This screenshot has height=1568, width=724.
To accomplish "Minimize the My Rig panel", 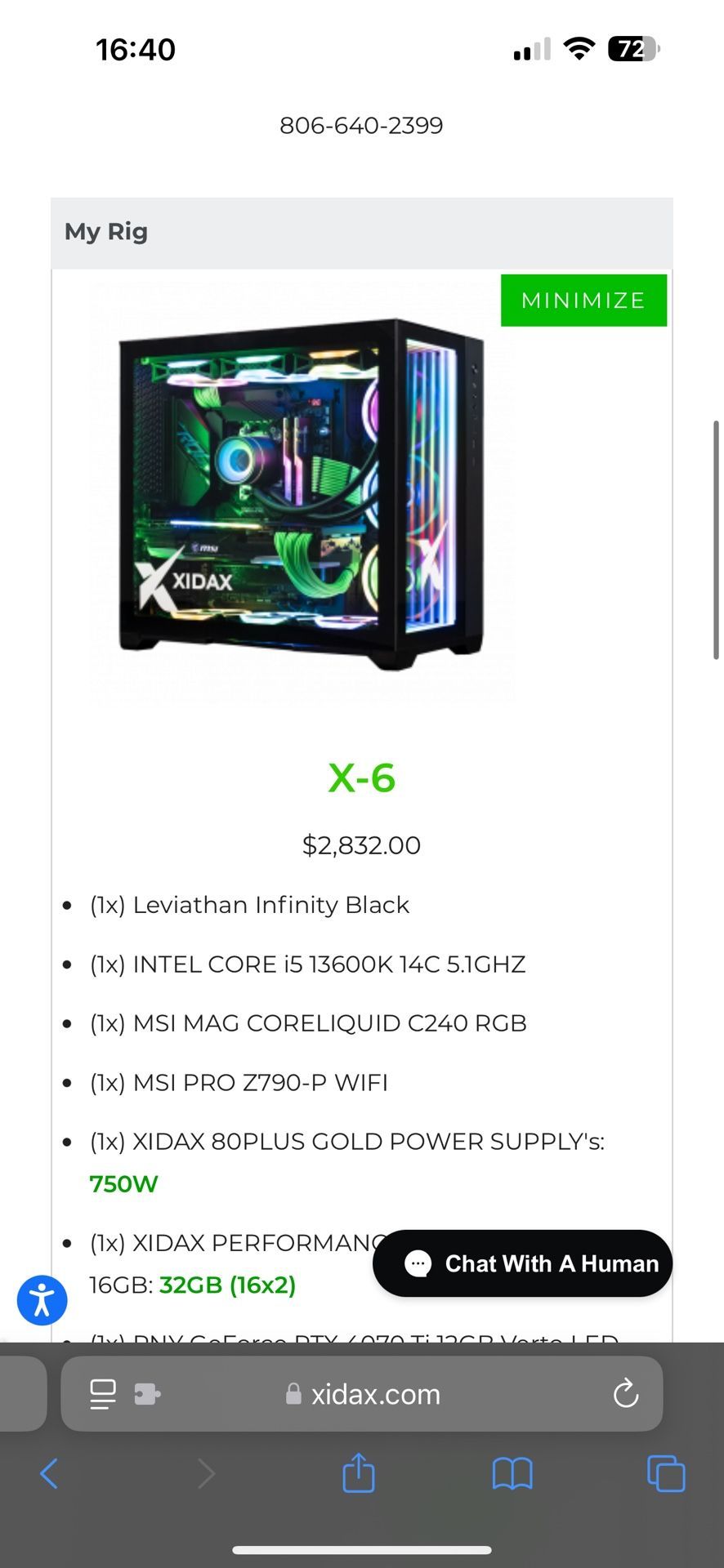I will (583, 301).
